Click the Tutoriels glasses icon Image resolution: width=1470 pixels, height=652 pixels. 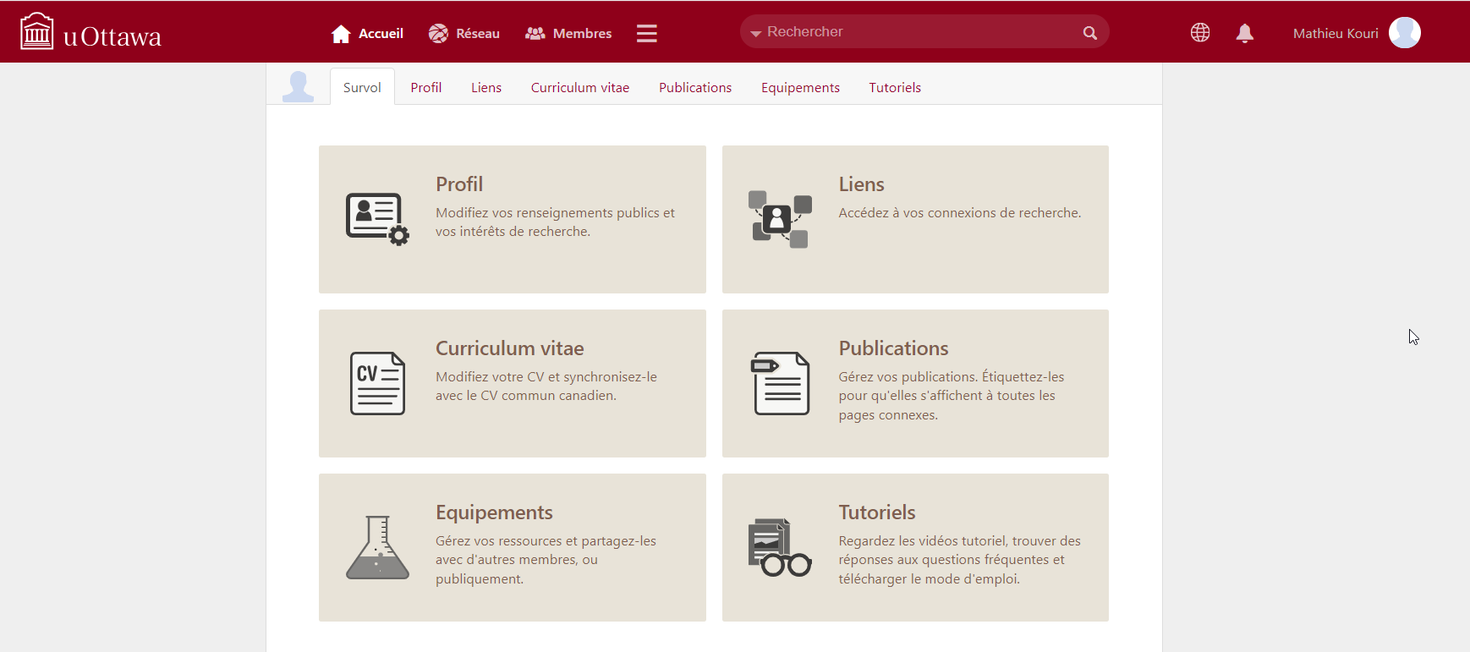coord(780,547)
